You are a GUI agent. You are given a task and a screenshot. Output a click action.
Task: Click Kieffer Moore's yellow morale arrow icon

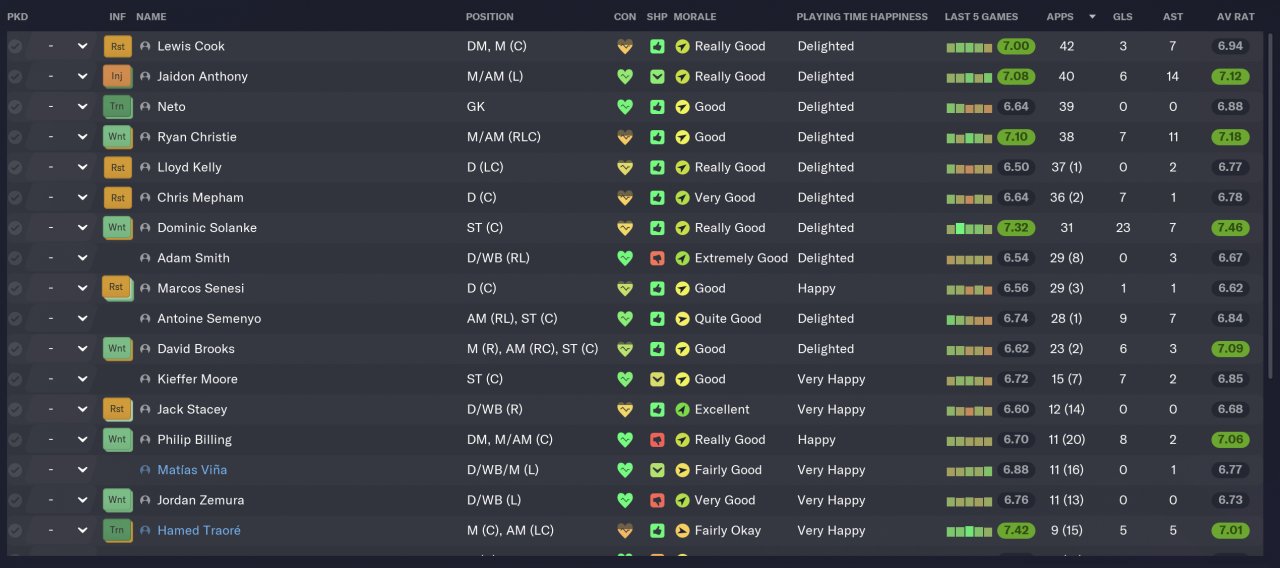point(683,379)
